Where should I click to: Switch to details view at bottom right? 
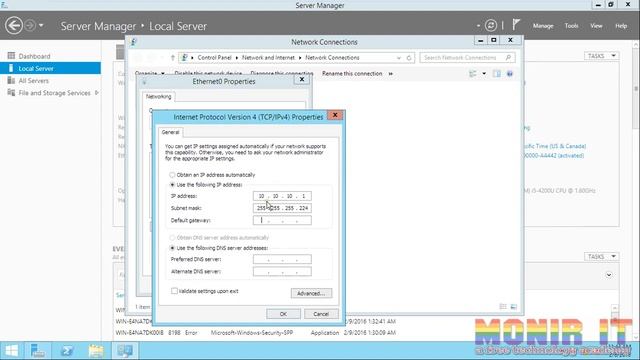pyautogui.click(x=503, y=307)
